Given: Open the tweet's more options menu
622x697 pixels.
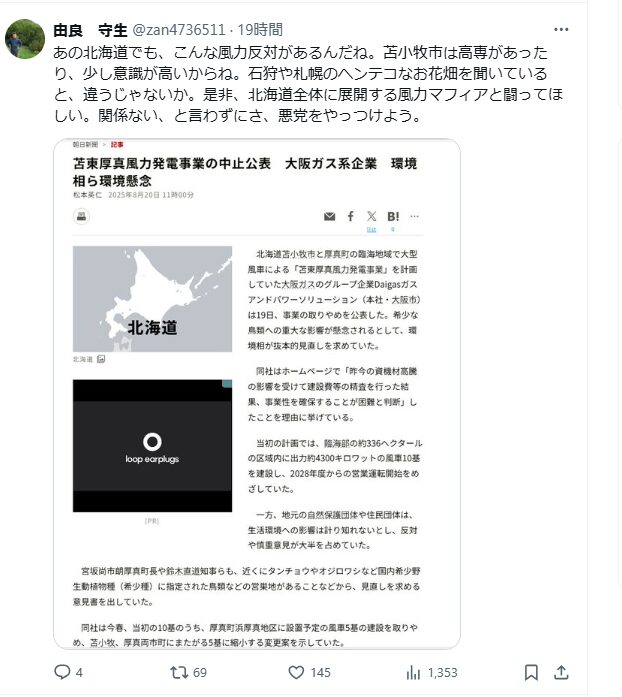Looking at the screenshot, I should [x=561, y=30].
